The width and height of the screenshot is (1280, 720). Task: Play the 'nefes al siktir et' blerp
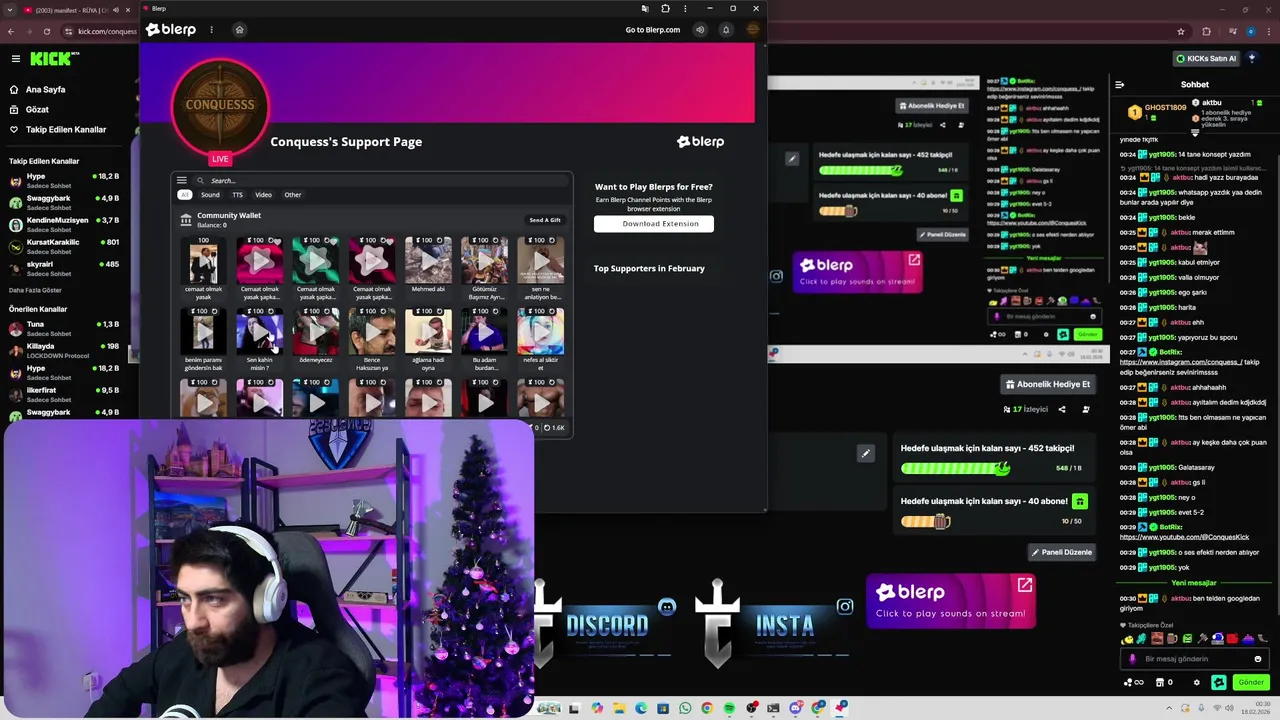tap(540, 332)
